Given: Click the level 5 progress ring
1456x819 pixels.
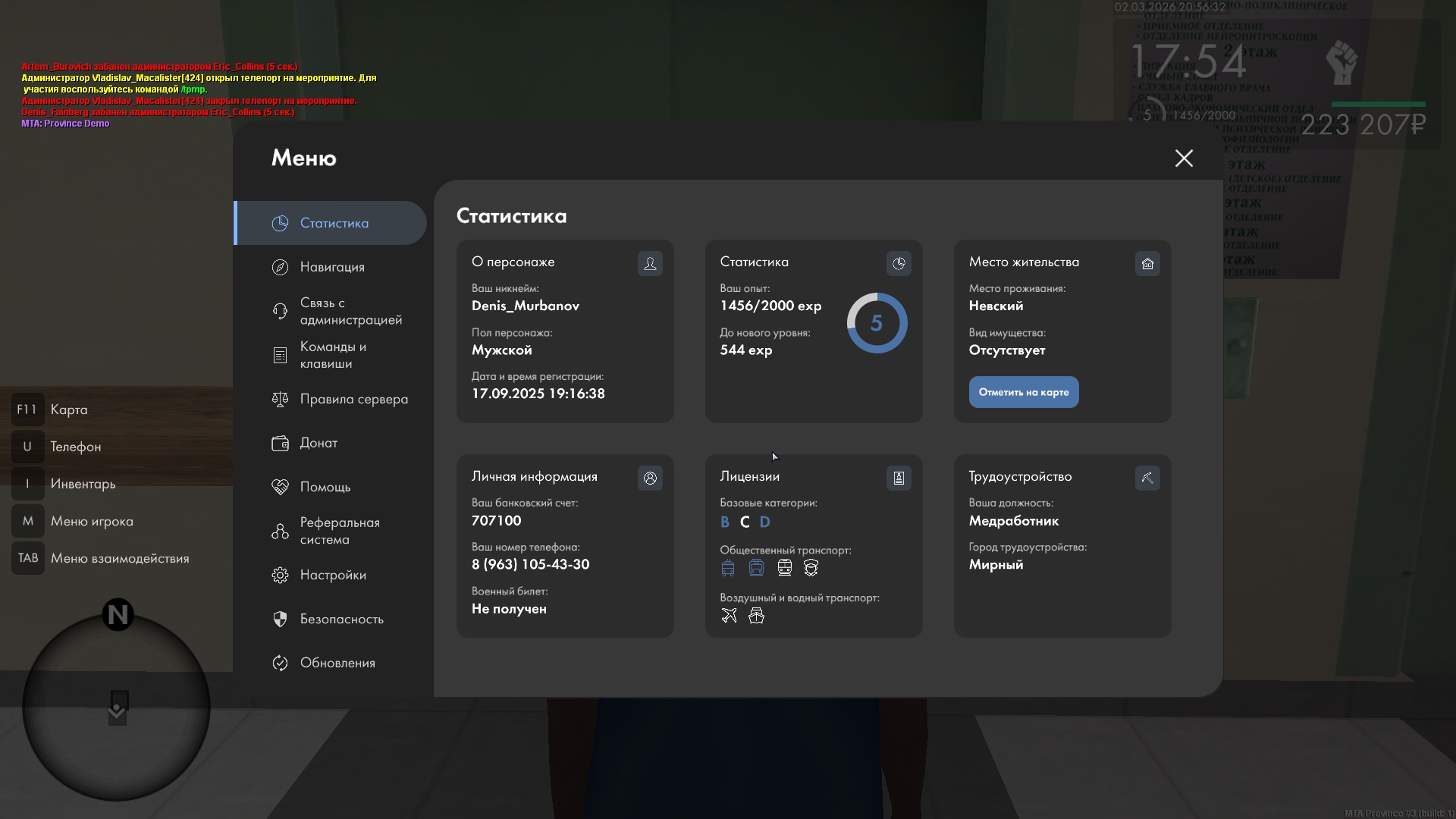Looking at the screenshot, I should click(877, 323).
